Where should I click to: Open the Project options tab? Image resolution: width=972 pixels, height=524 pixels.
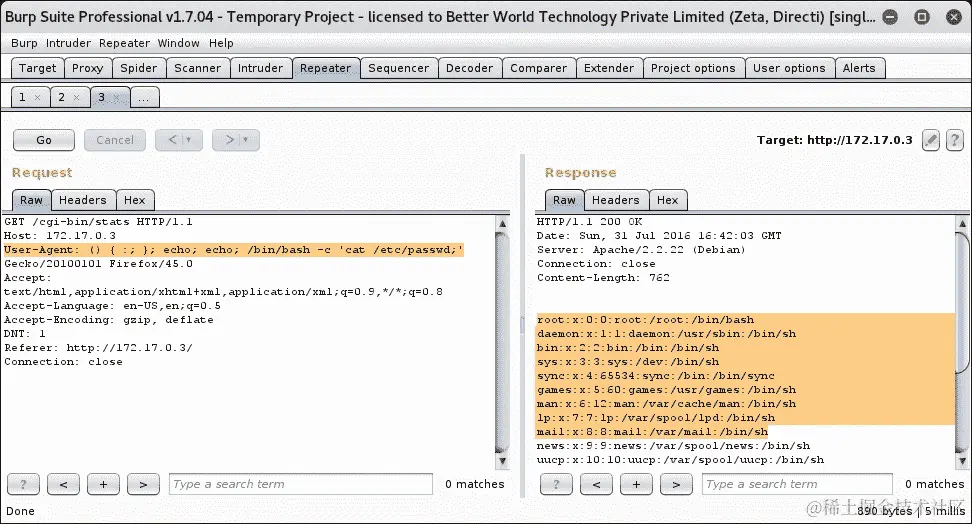pos(693,68)
